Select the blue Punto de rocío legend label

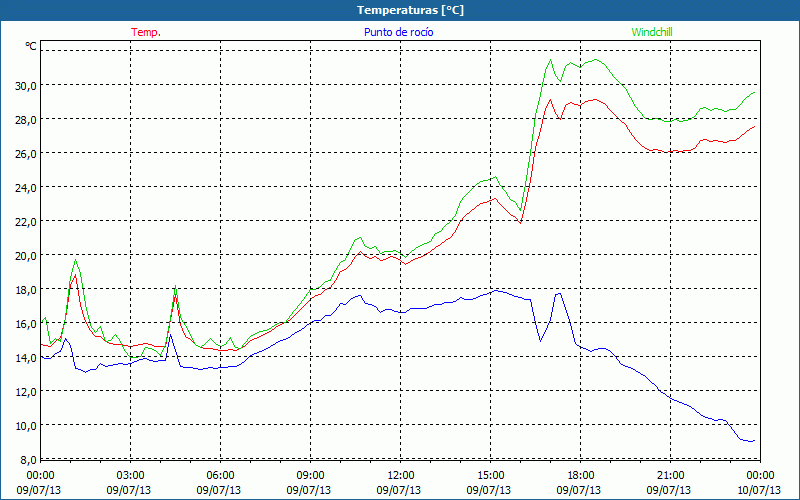coord(398,32)
